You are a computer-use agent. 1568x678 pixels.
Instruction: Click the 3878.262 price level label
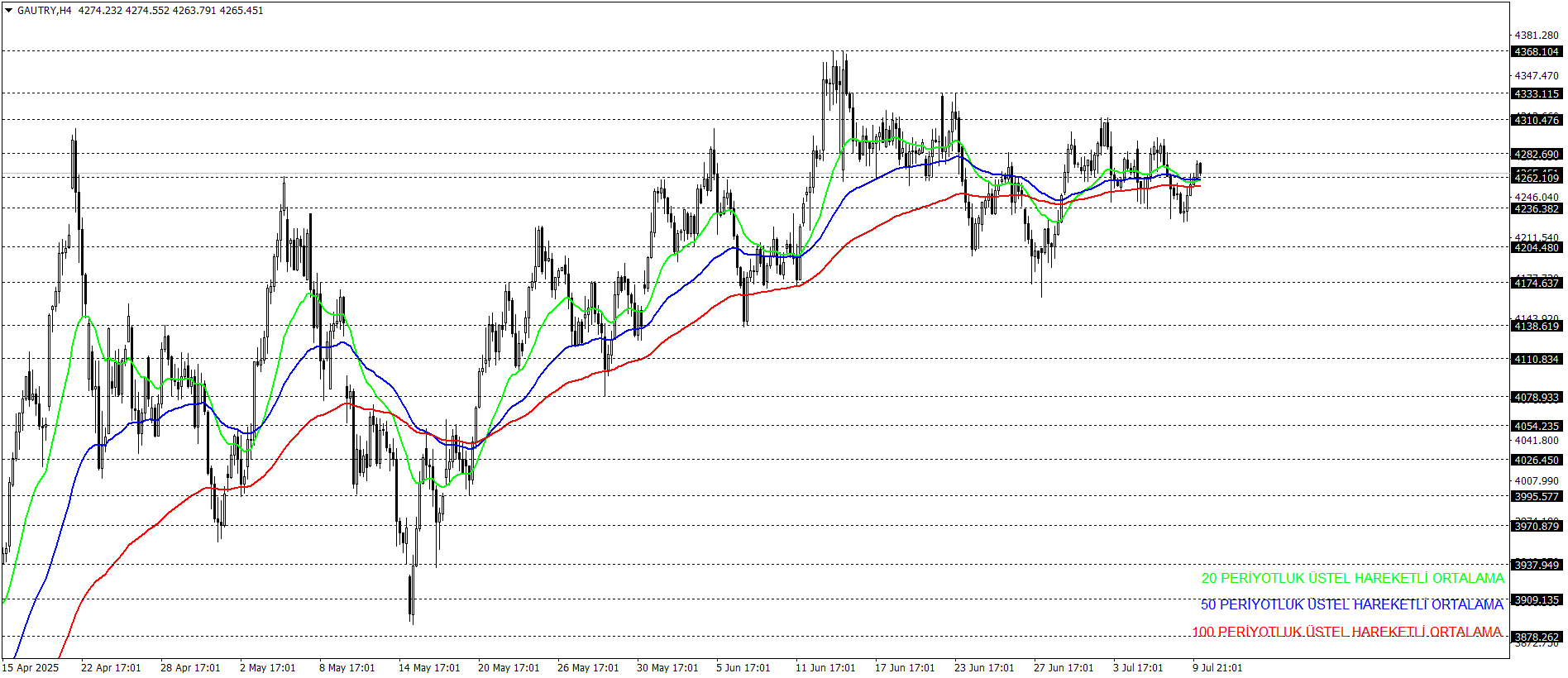pyautogui.click(x=1537, y=637)
